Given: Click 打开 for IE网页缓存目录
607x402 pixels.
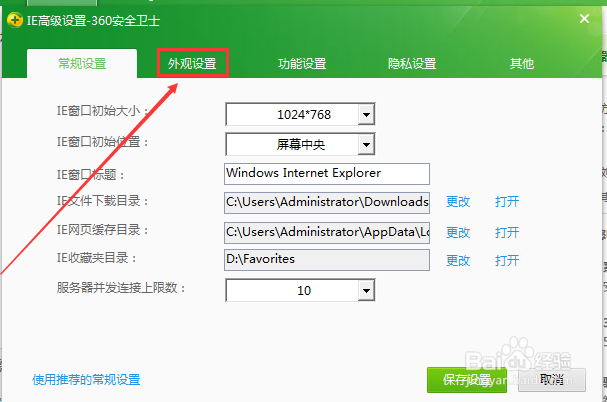Looking at the screenshot, I should pyautogui.click(x=507, y=232).
